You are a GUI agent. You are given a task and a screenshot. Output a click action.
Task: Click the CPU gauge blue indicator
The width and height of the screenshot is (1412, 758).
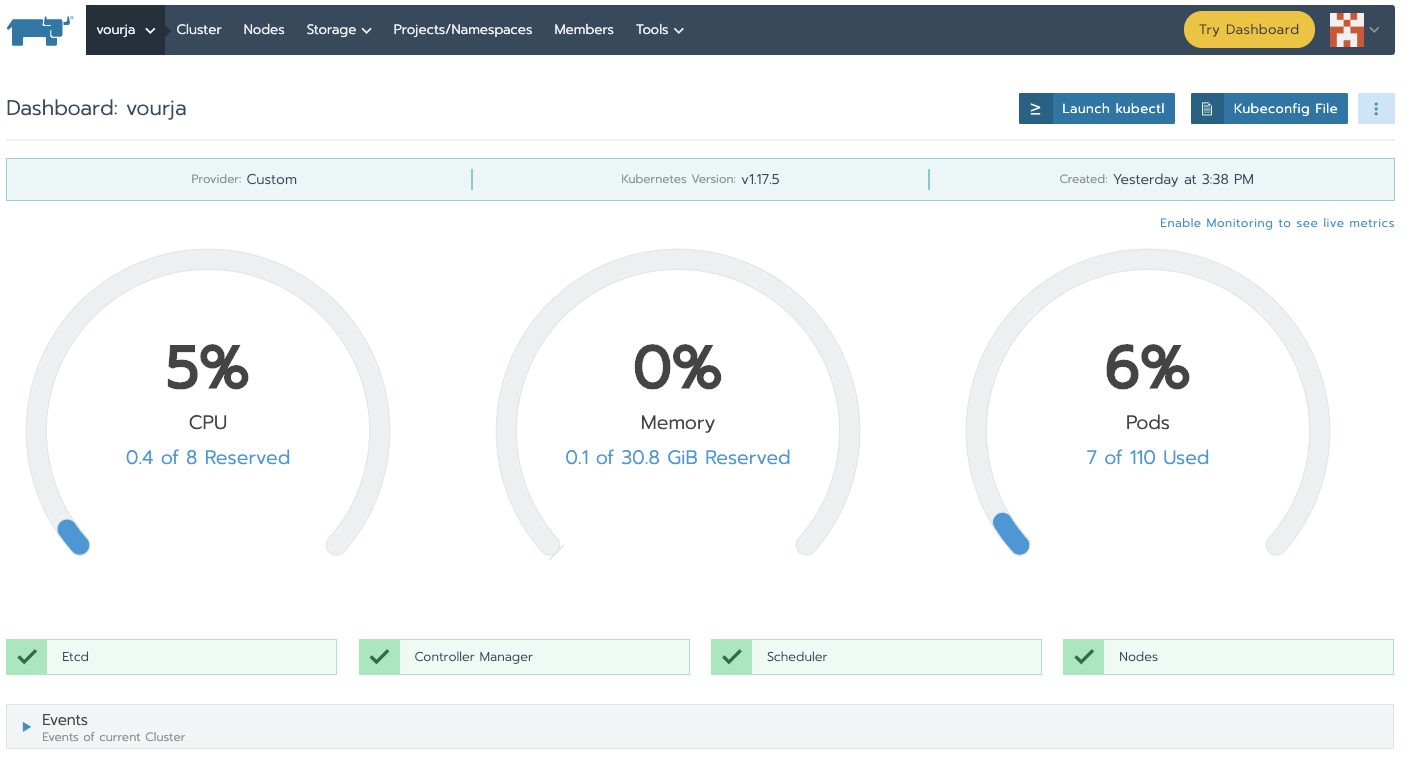(x=73, y=537)
